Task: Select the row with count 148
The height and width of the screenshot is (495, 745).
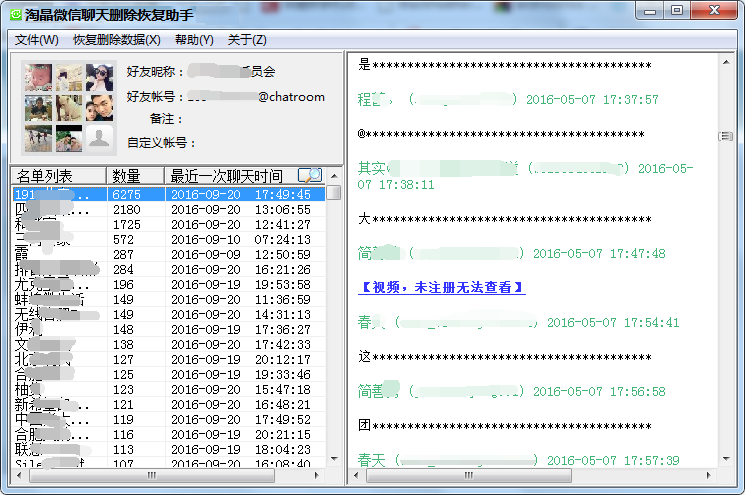Action: click(169, 329)
